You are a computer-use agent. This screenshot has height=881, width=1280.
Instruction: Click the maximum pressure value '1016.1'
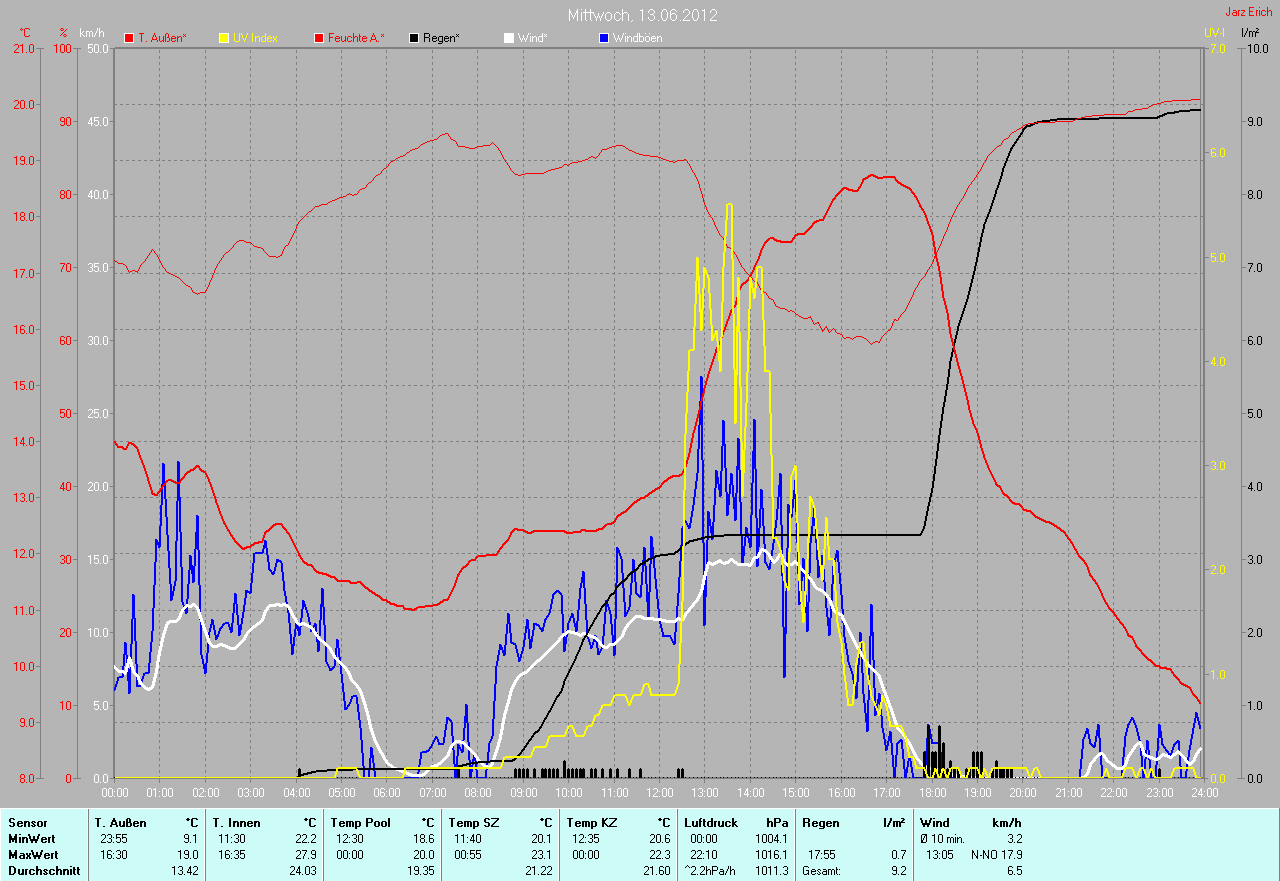(x=771, y=855)
